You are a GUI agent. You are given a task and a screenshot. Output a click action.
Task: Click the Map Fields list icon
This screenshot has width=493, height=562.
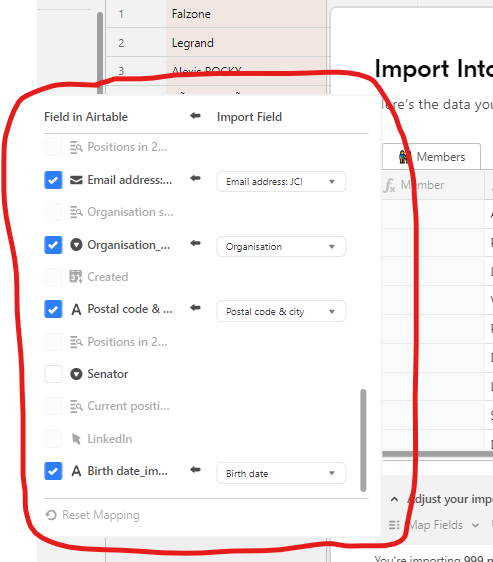coord(394,525)
